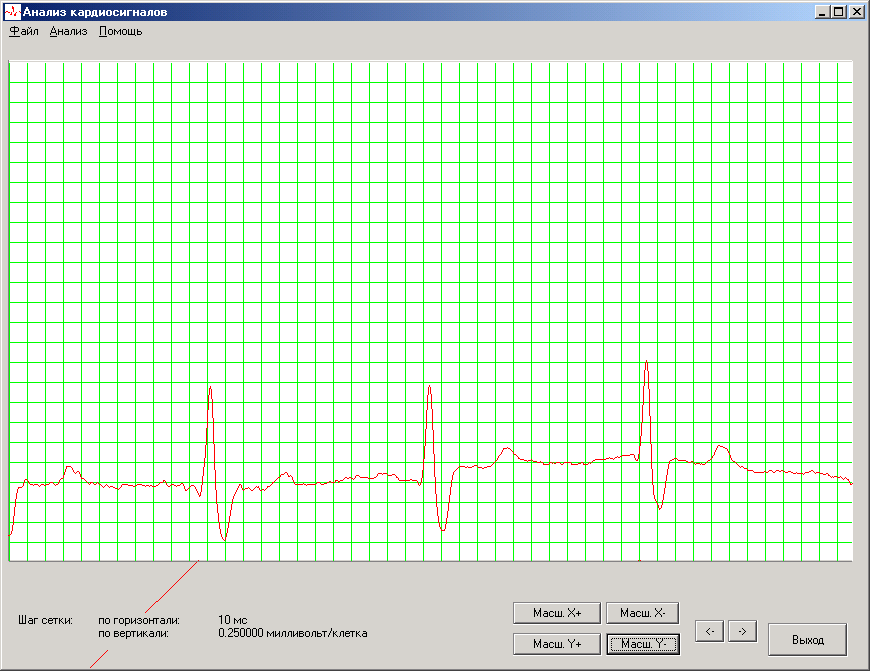This screenshot has height=671, width=870.
Task: Click the Масш. X+ button
Action: (x=557, y=613)
